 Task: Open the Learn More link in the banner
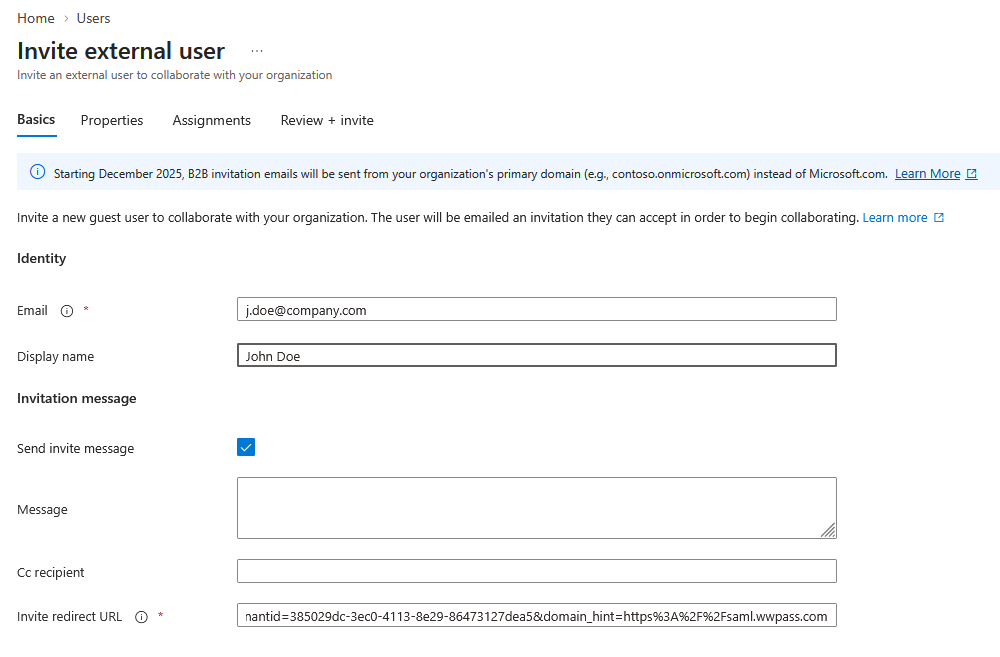(x=927, y=173)
